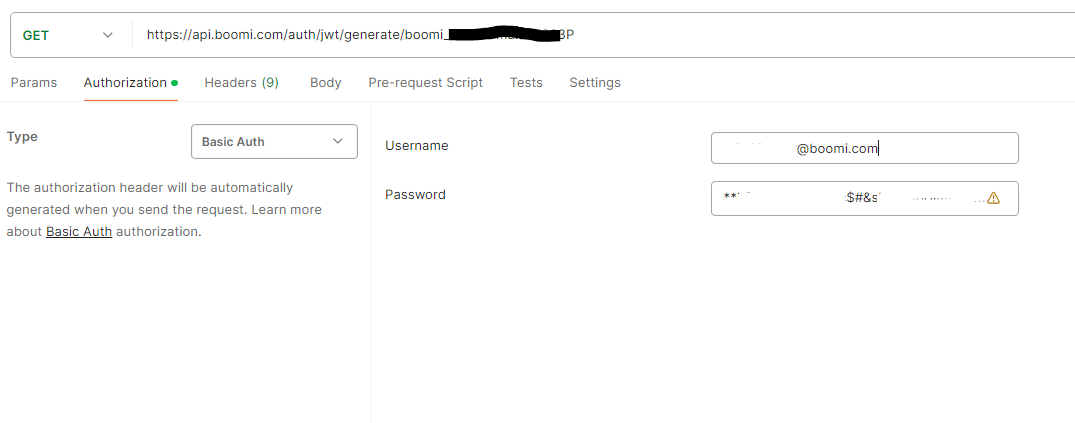Image resolution: width=1075 pixels, height=423 pixels.
Task: Click the warning icon in Password field
Action: [x=993, y=198]
